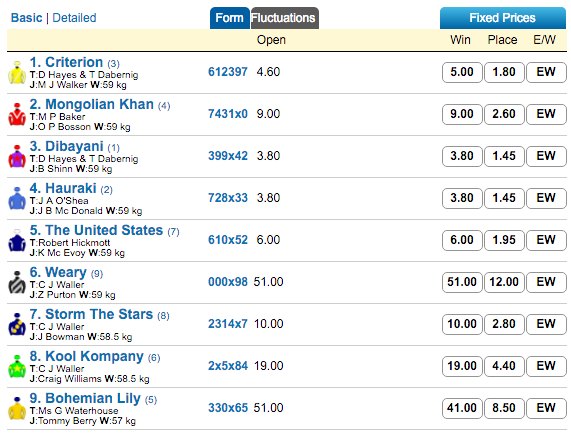Click Bohemian Lily's yellow silk icon
The image size is (571, 435).
(17, 408)
